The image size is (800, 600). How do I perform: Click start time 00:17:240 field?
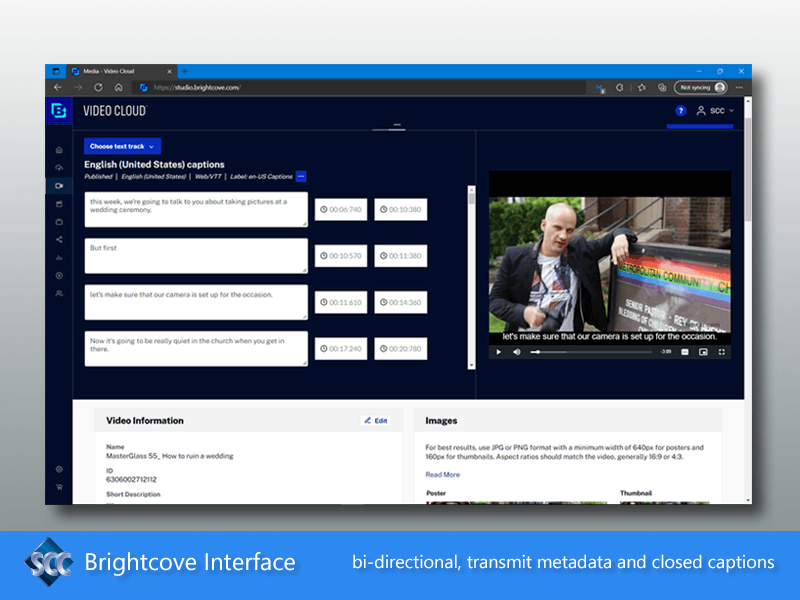click(341, 349)
